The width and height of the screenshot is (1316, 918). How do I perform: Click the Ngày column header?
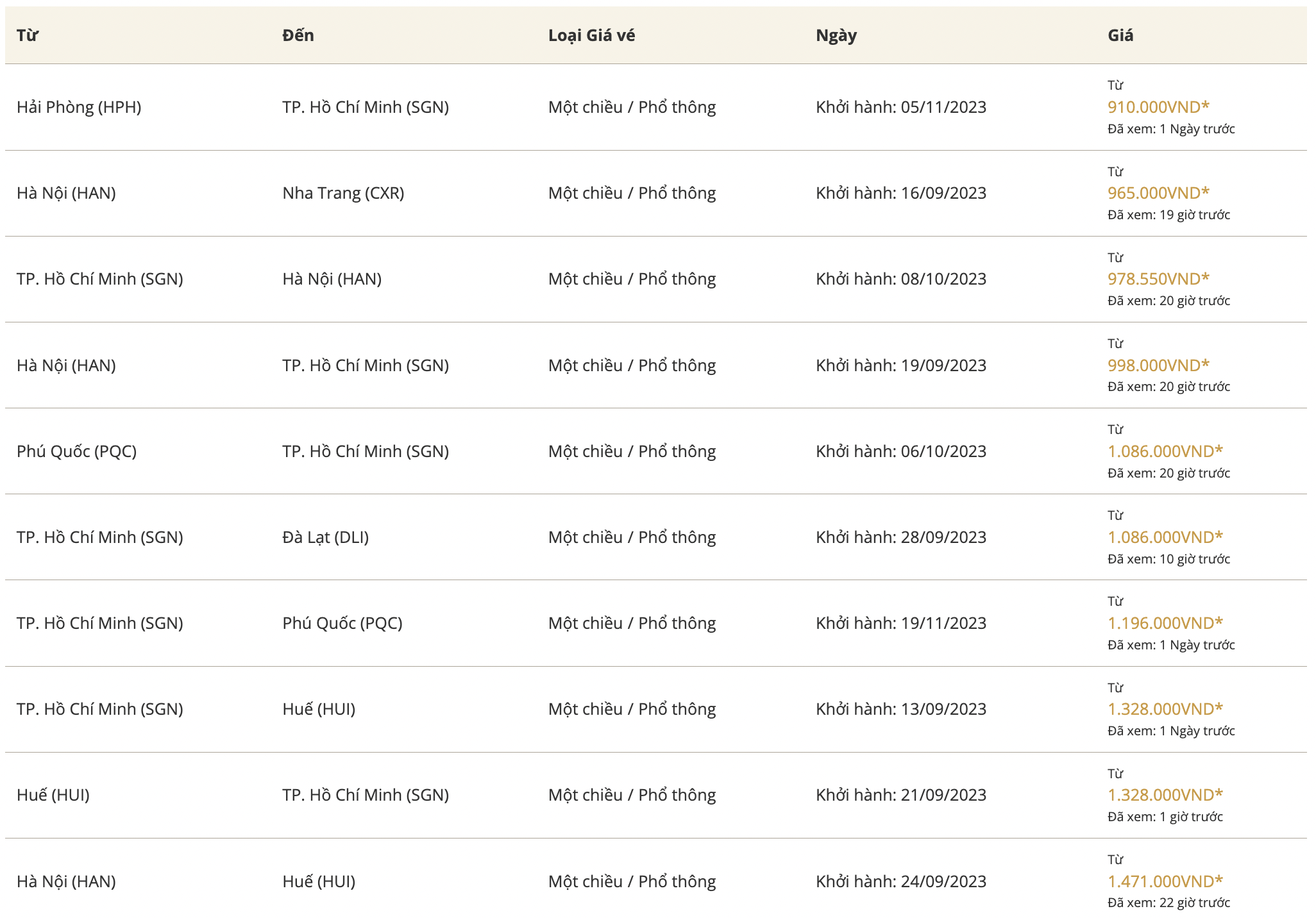pos(836,35)
